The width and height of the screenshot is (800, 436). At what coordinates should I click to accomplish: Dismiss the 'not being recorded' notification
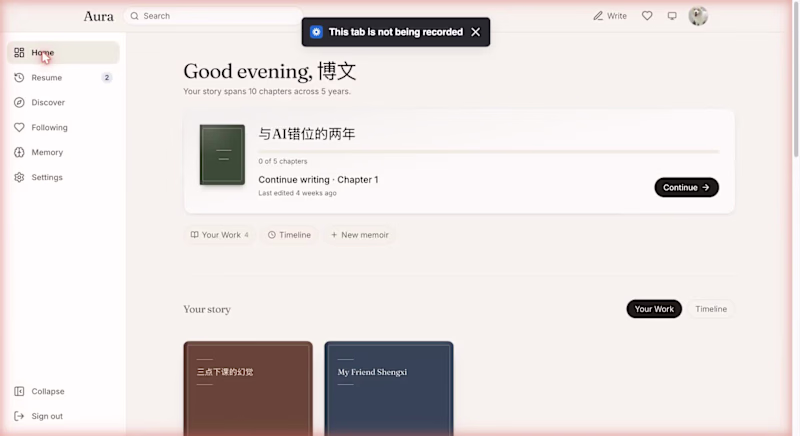pos(476,32)
